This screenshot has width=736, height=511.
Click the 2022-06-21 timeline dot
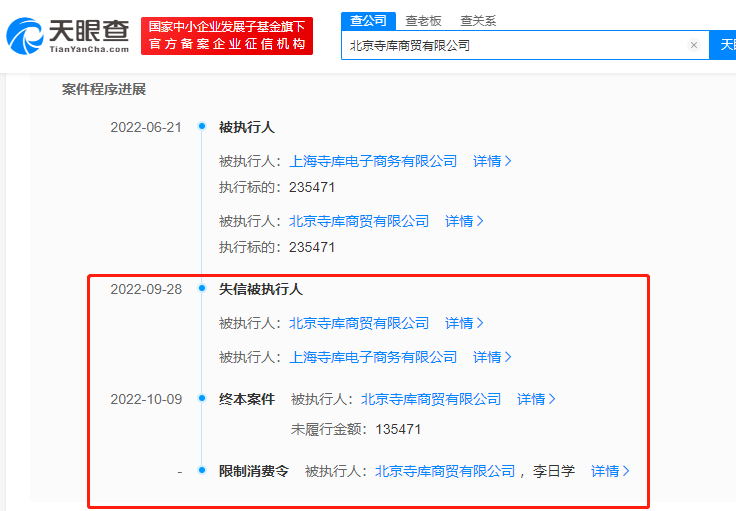[x=202, y=126]
